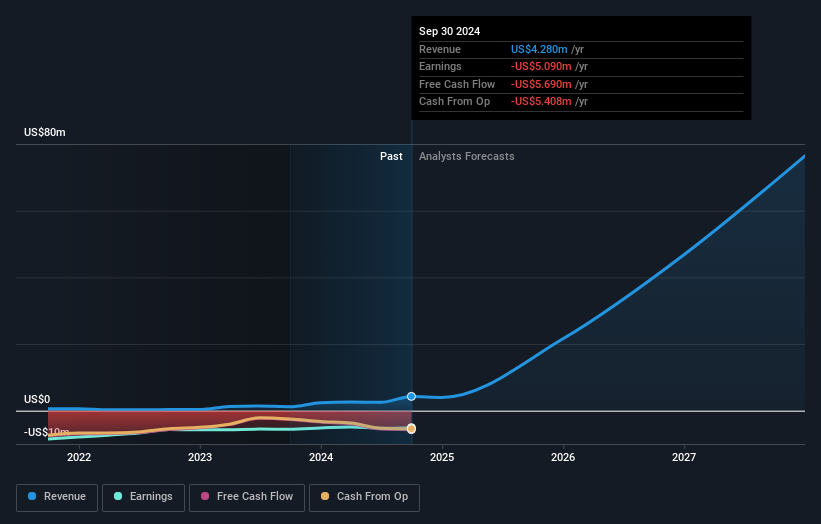Toggle the Earnings legend series

click(x=143, y=497)
